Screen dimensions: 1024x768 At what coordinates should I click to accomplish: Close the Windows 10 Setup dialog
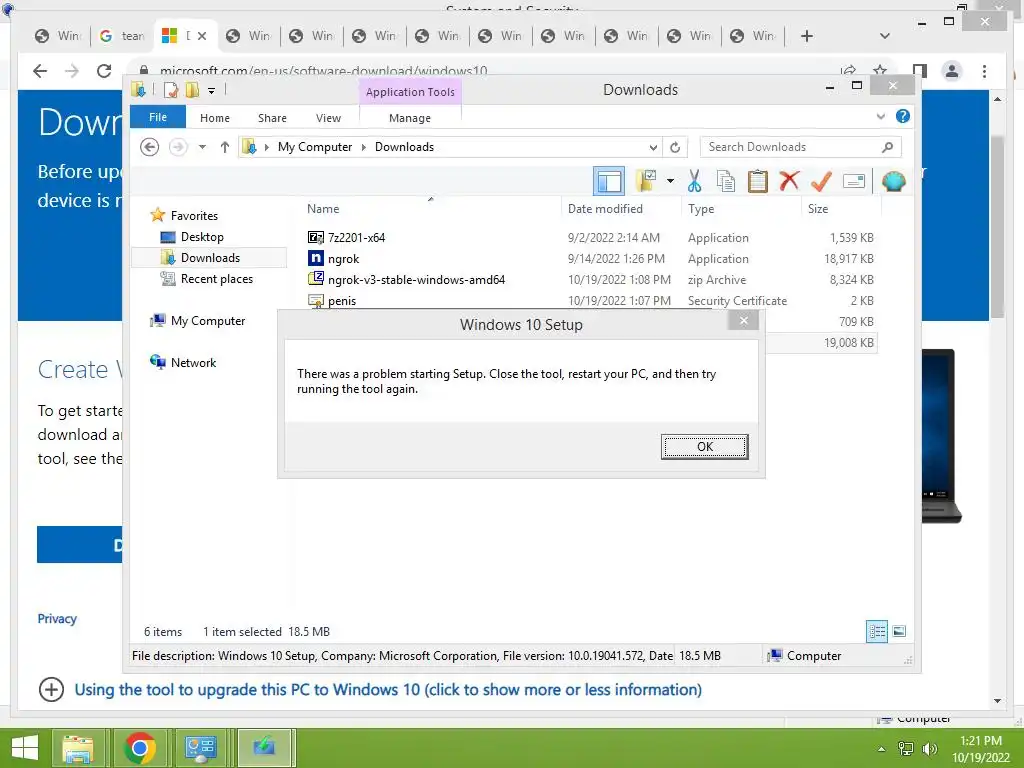(x=743, y=321)
